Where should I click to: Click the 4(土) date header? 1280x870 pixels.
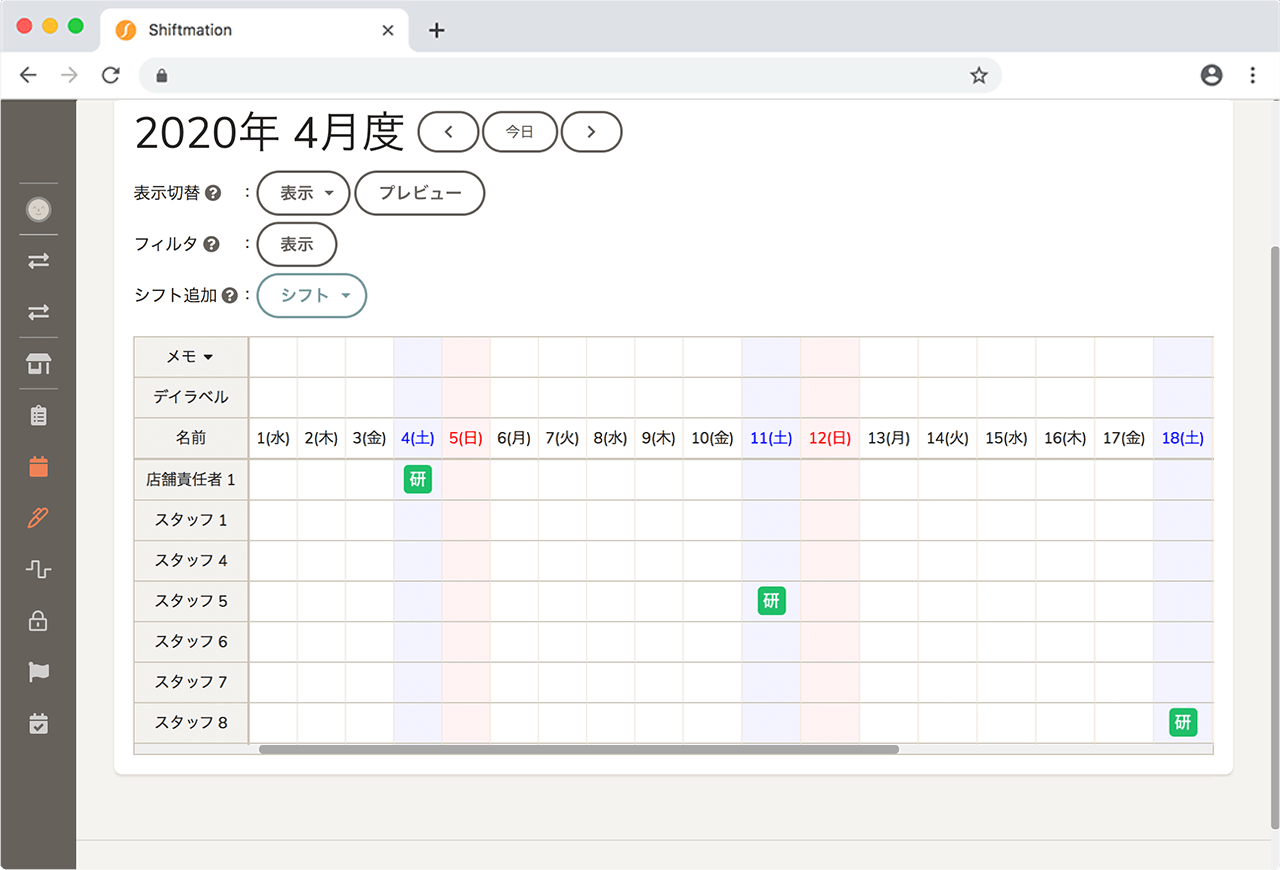(x=418, y=438)
